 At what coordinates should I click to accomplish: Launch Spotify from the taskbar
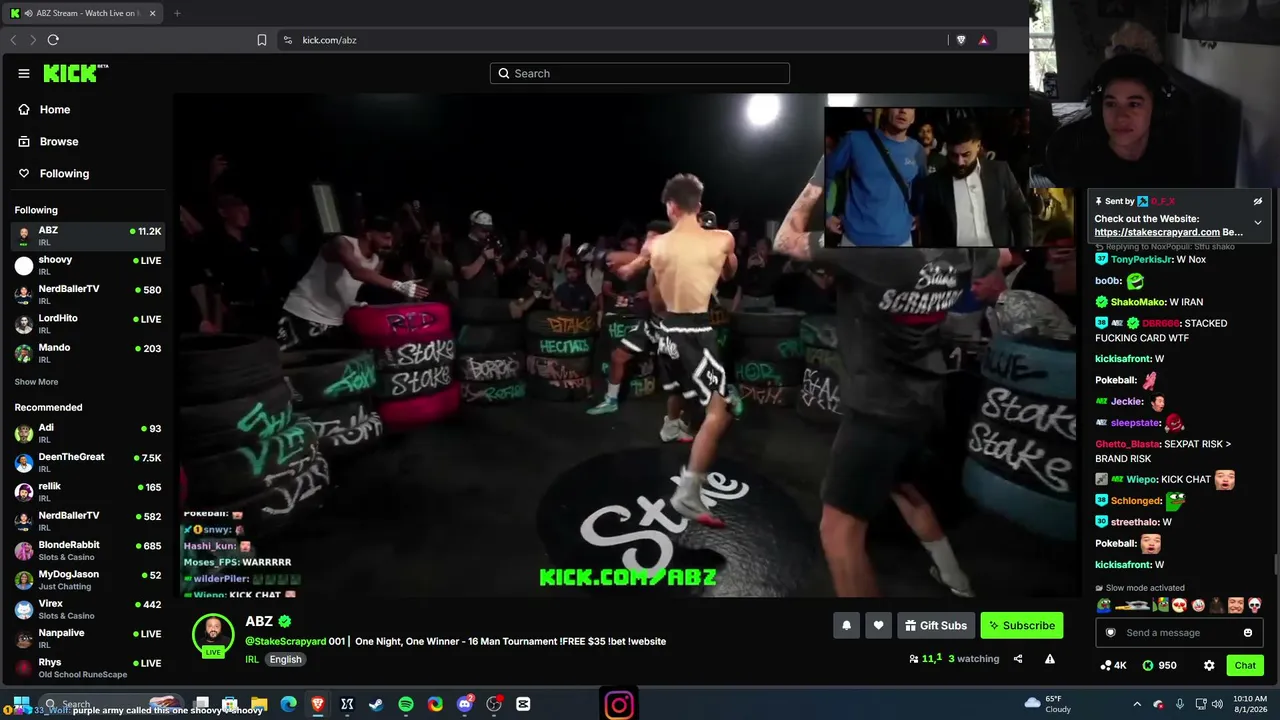coord(406,704)
